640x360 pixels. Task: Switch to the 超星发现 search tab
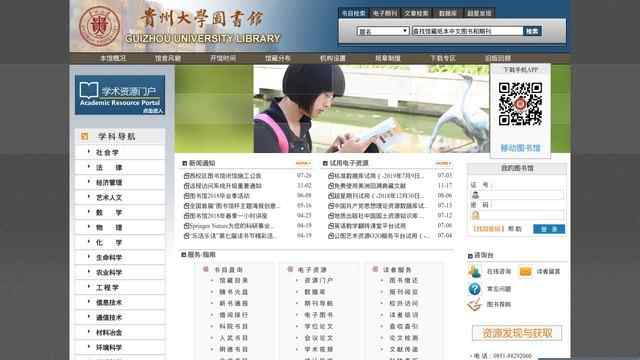point(479,13)
